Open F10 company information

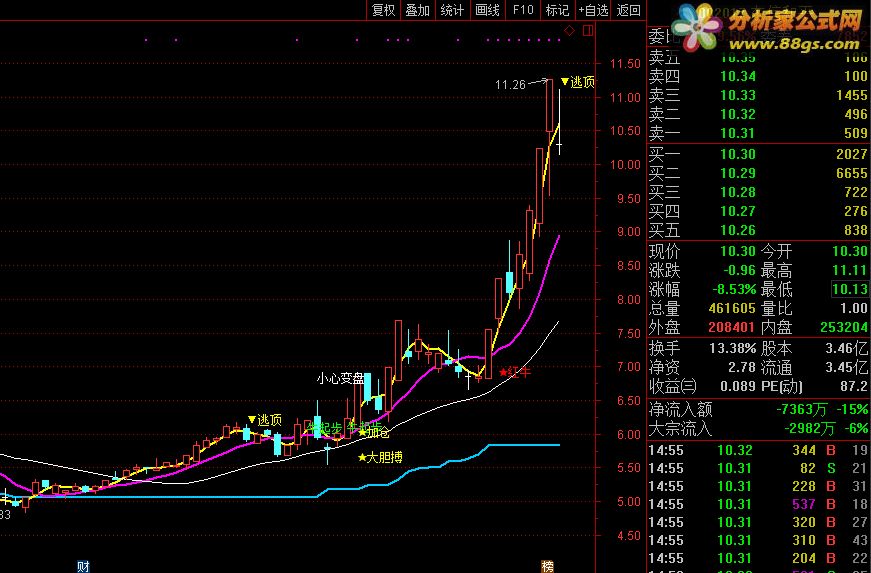point(522,10)
